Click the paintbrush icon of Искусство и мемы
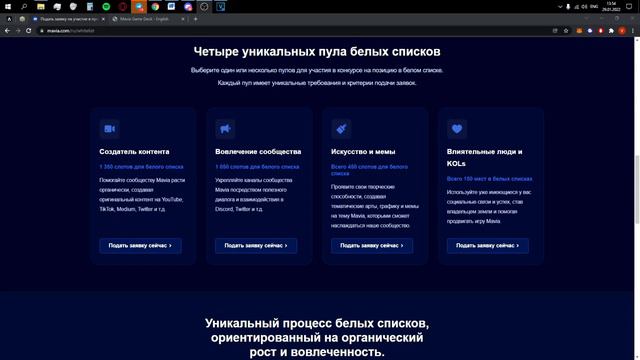The height and width of the screenshot is (360, 640). 341,129
